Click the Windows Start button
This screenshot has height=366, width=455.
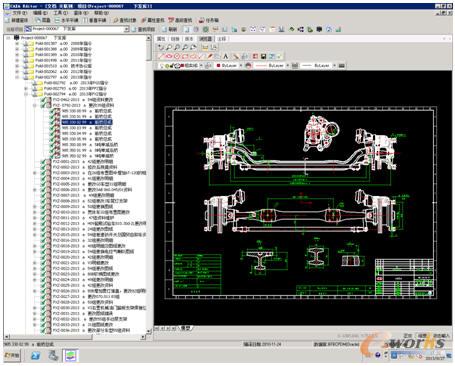(x=12, y=355)
